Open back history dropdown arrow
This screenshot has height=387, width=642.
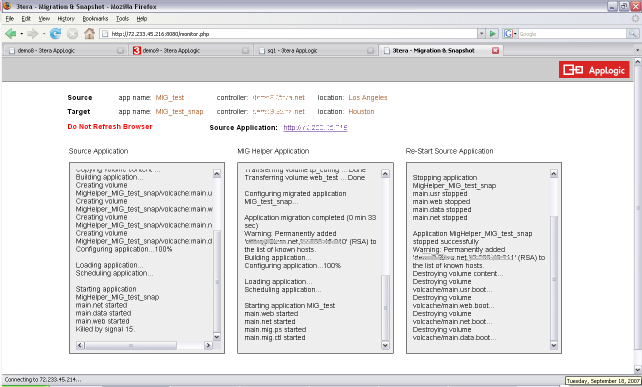pos(21,34)
